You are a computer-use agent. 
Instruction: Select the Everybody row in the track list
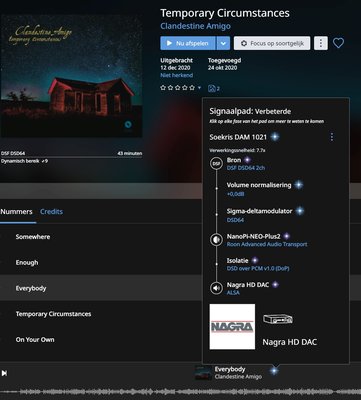pyautogui.click(x=101, y=288)
